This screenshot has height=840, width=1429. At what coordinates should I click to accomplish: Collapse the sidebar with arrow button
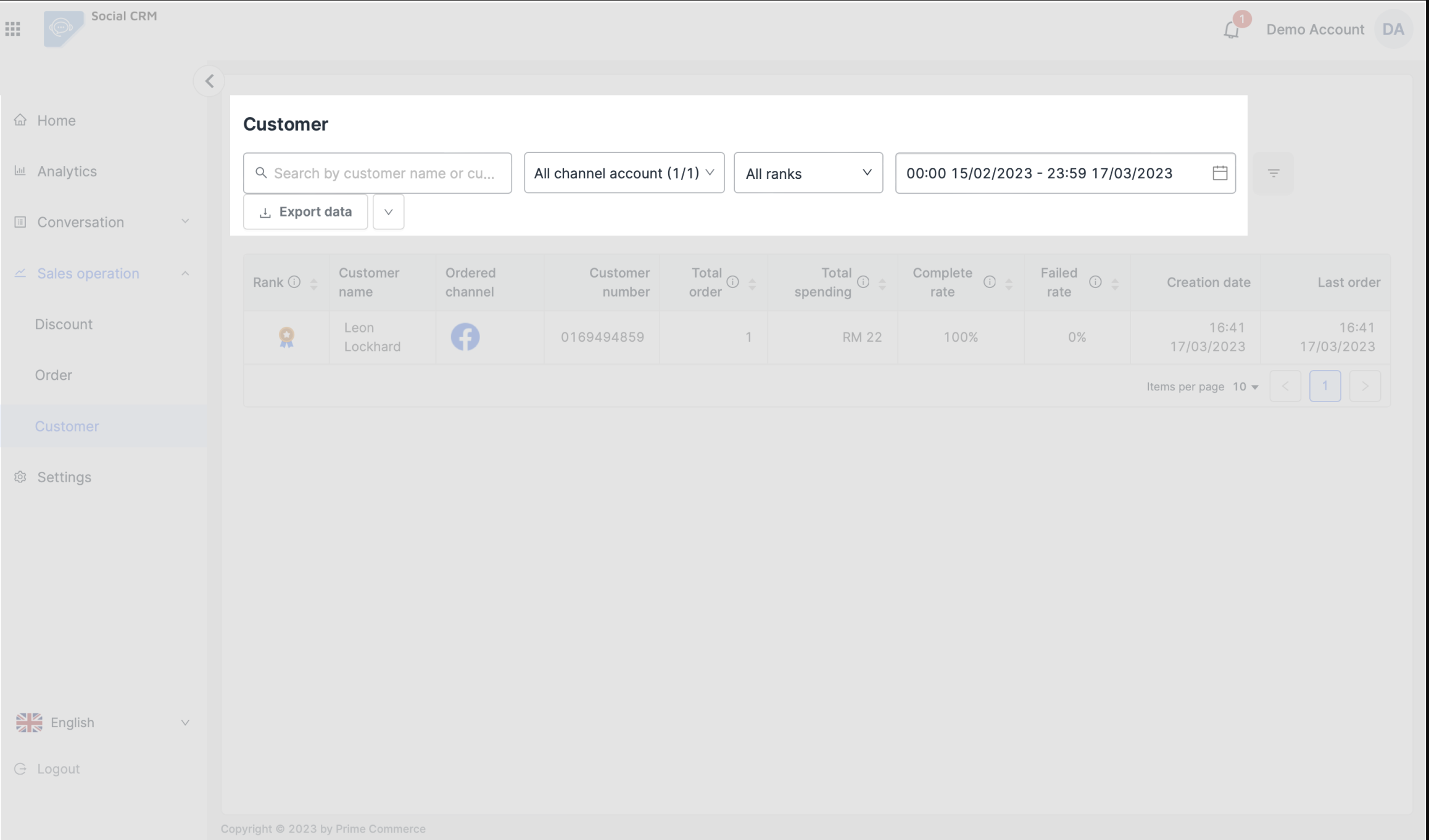point(209,81)
